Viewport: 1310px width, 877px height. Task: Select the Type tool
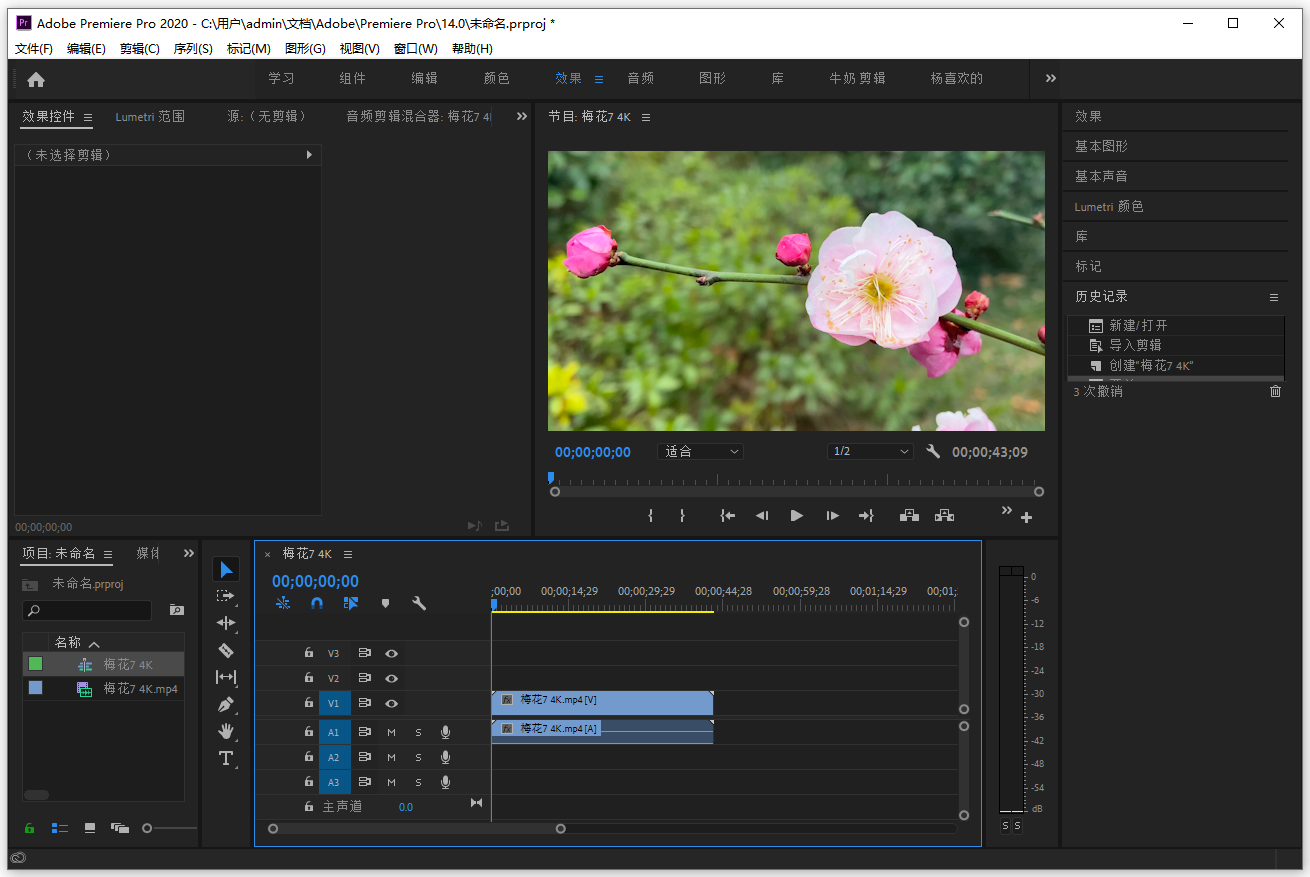click(x=226, y=758)
